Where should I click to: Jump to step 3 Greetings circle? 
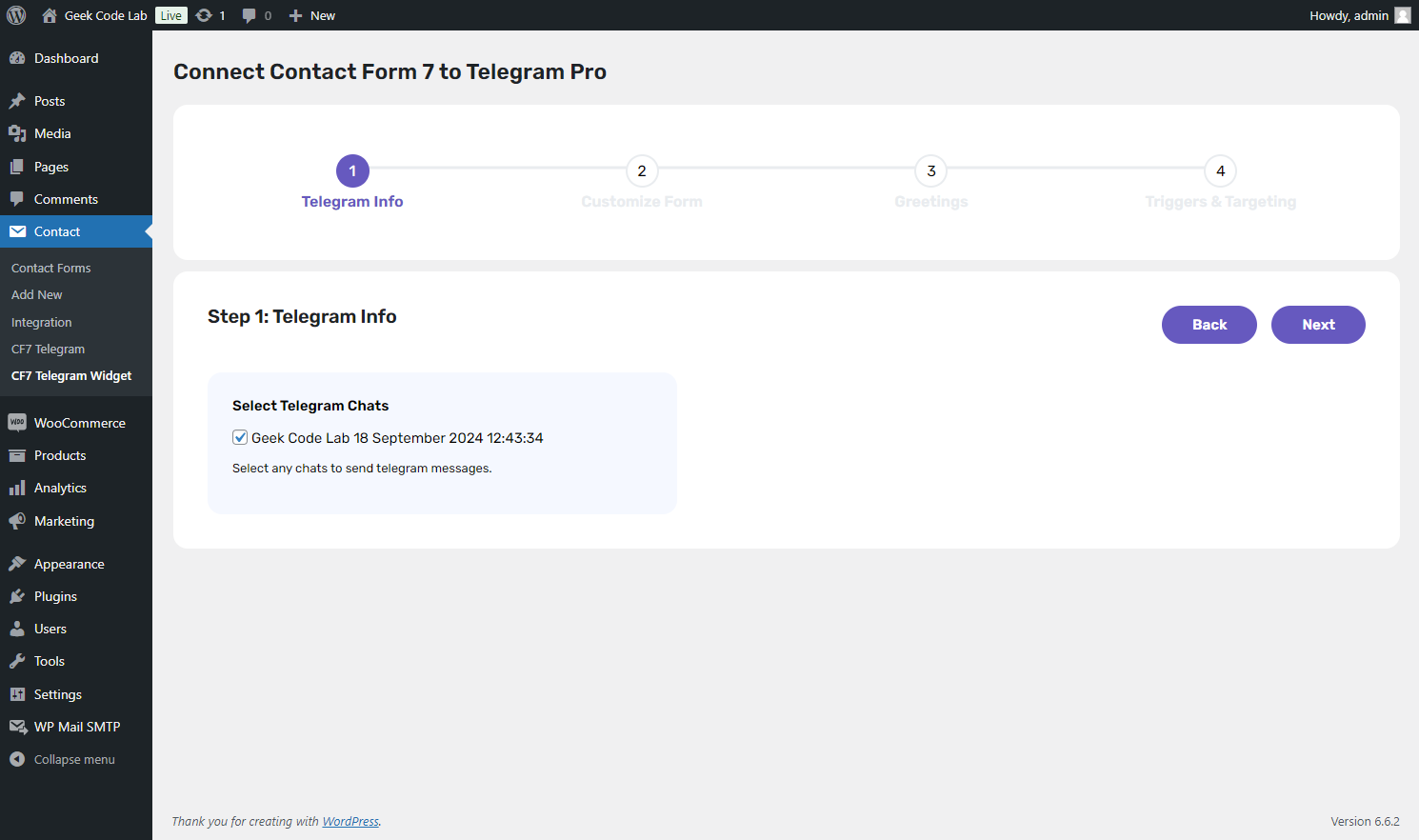pyautogui.click(x=931, y=171)
